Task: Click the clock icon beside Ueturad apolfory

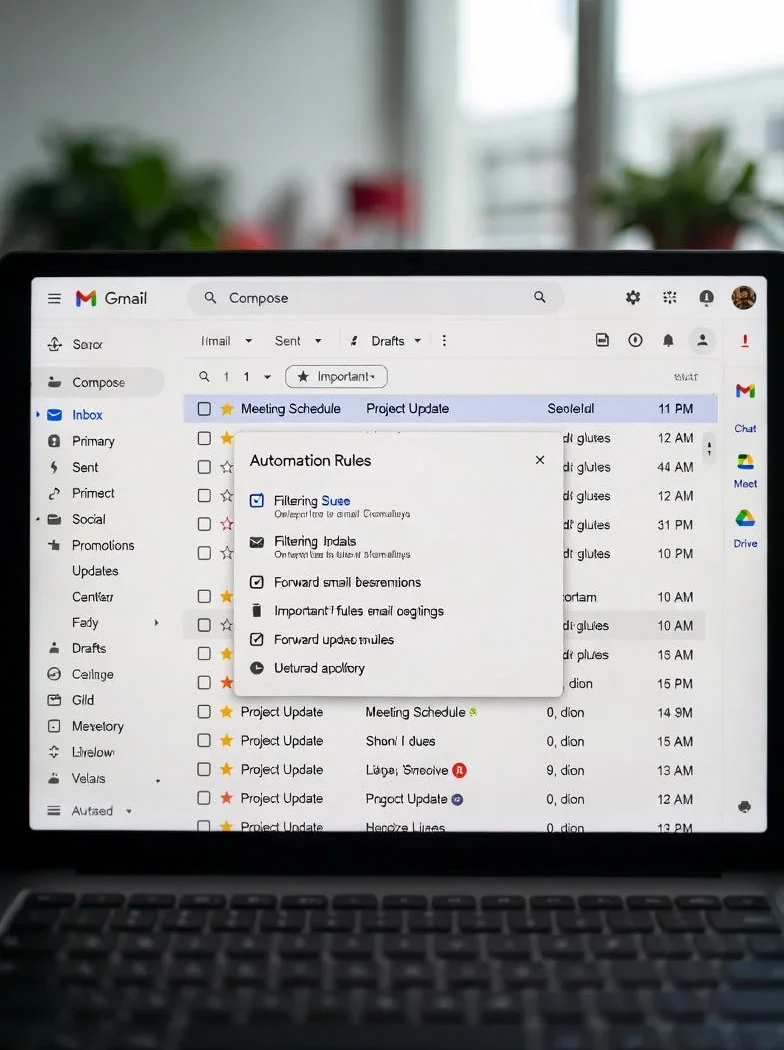Action: (256, 668)
